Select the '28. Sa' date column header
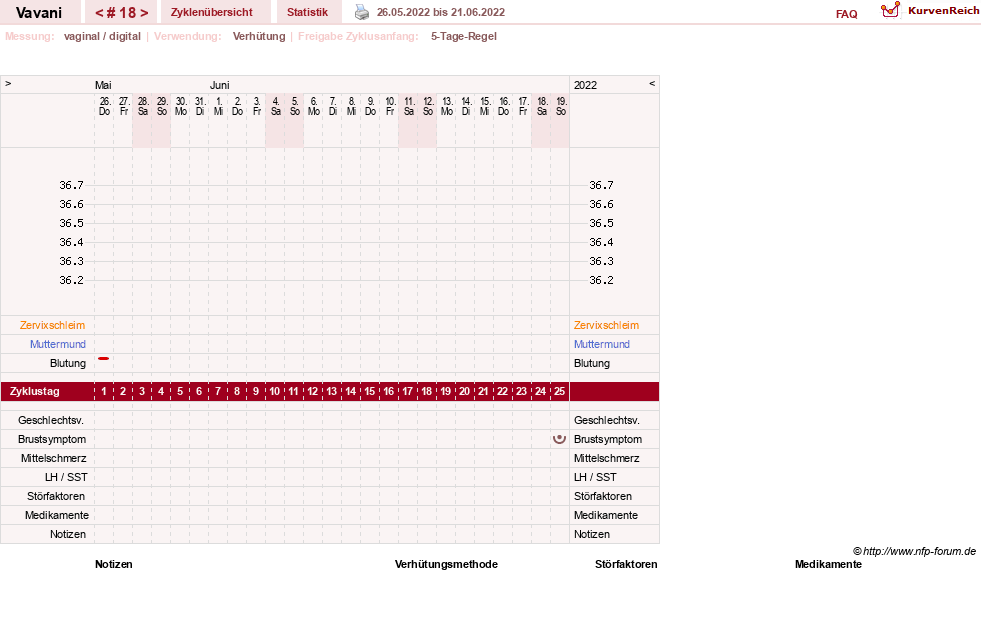981x623 pixels. tap(143, 106)
